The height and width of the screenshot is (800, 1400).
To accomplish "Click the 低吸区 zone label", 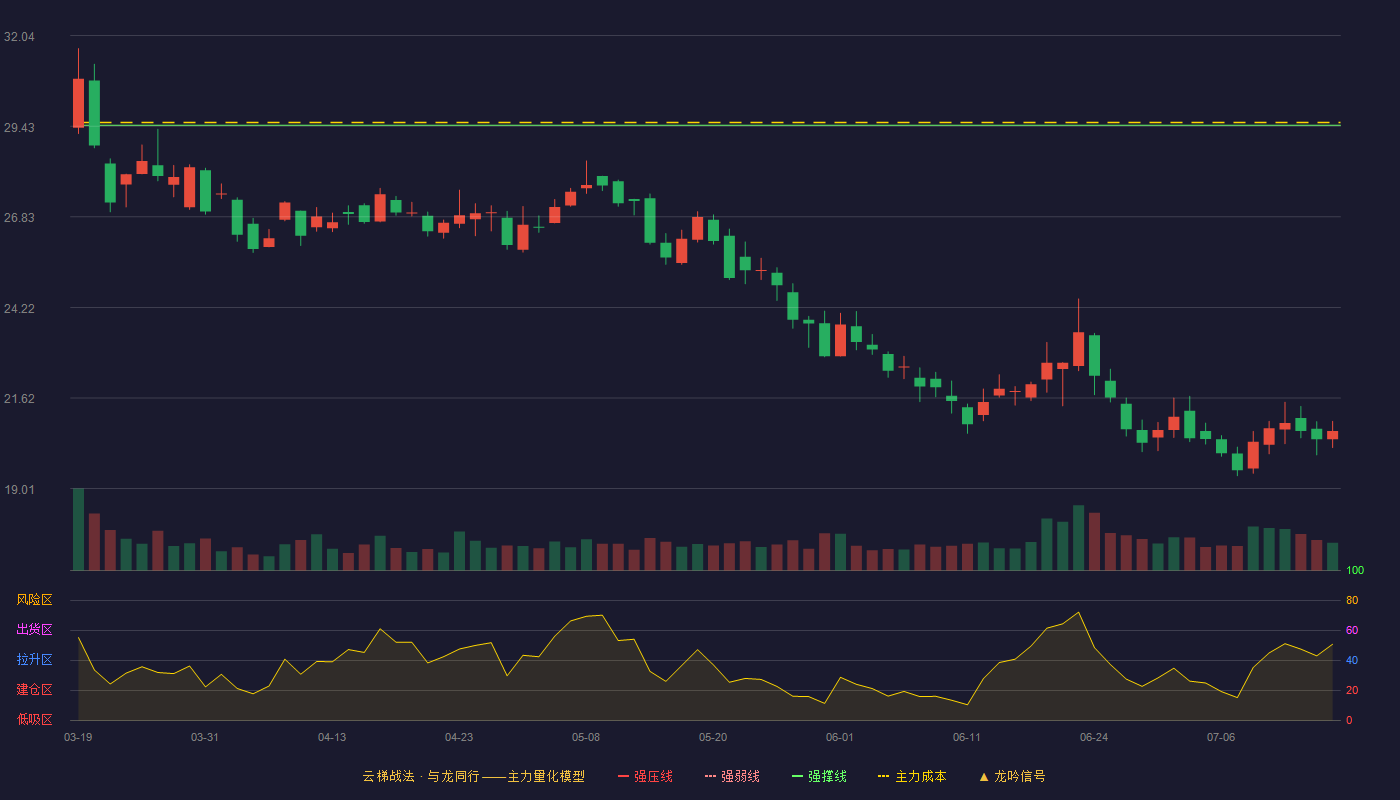I will [34, 719].
